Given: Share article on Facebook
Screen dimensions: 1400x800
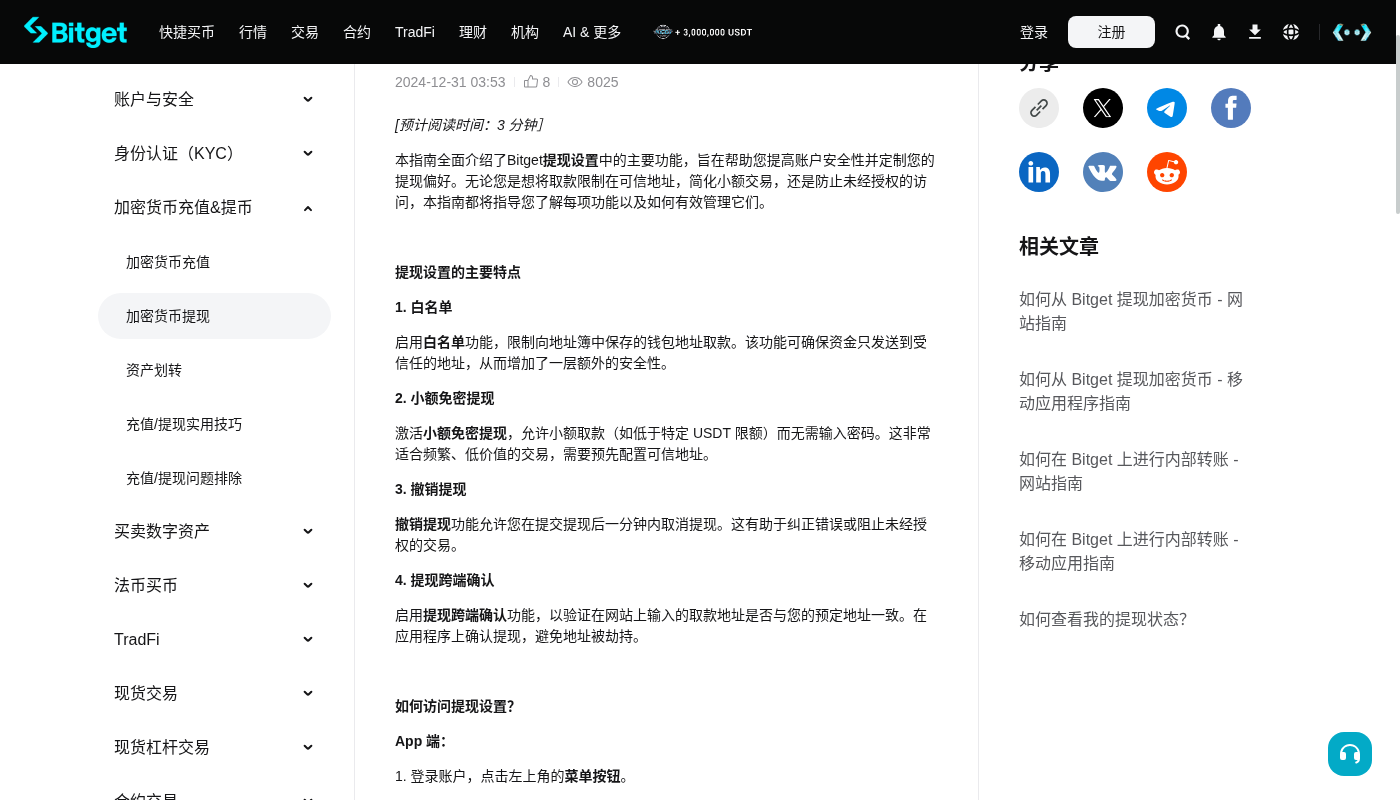Looking at the screenshot, I should tap(1231, 108).
